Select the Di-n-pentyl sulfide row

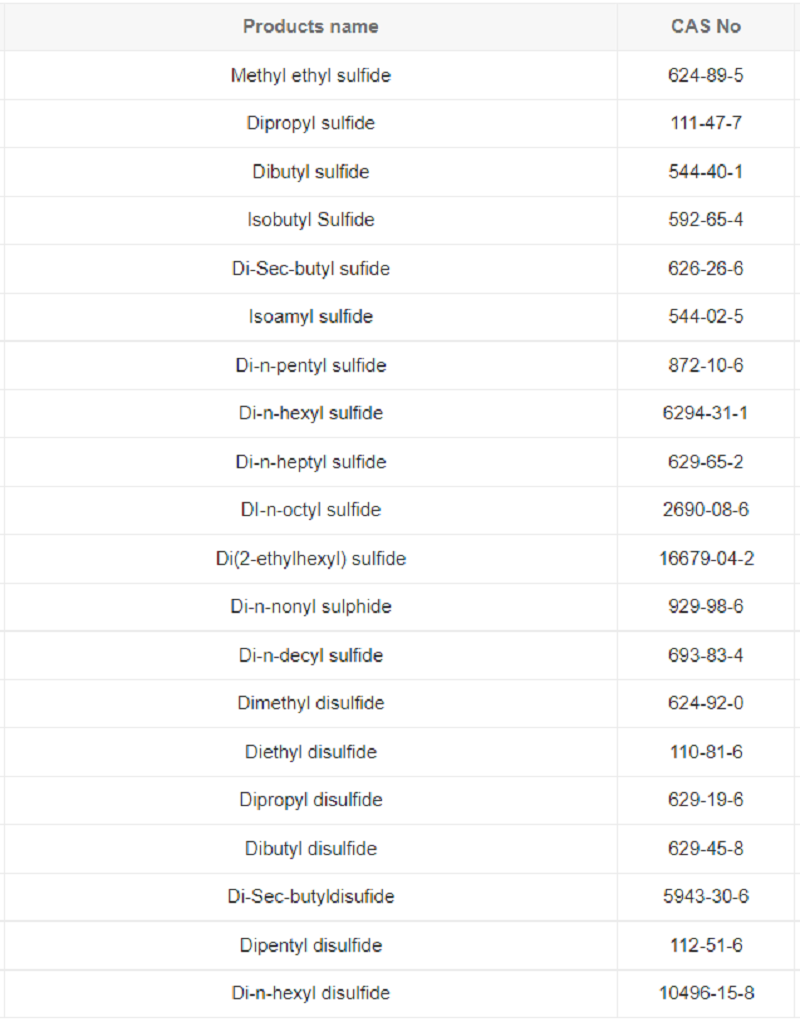[400, 365]
